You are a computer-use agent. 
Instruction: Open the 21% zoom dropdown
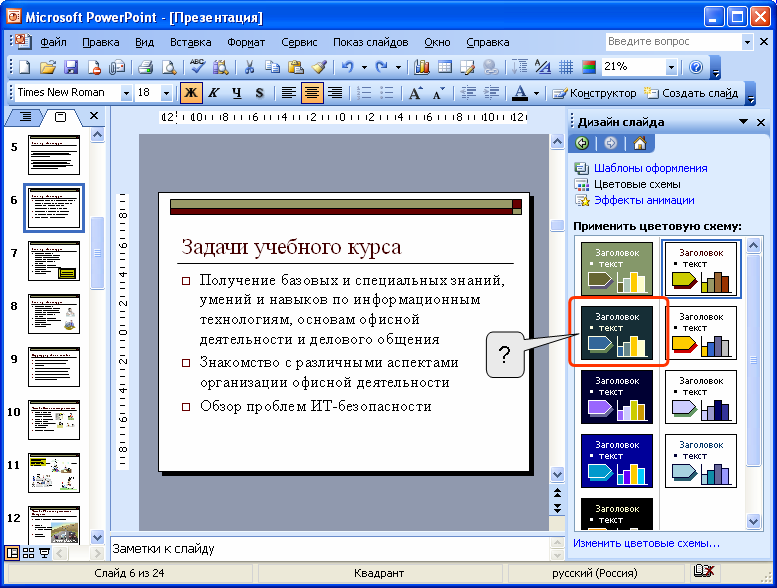click(x=671, y=67)
